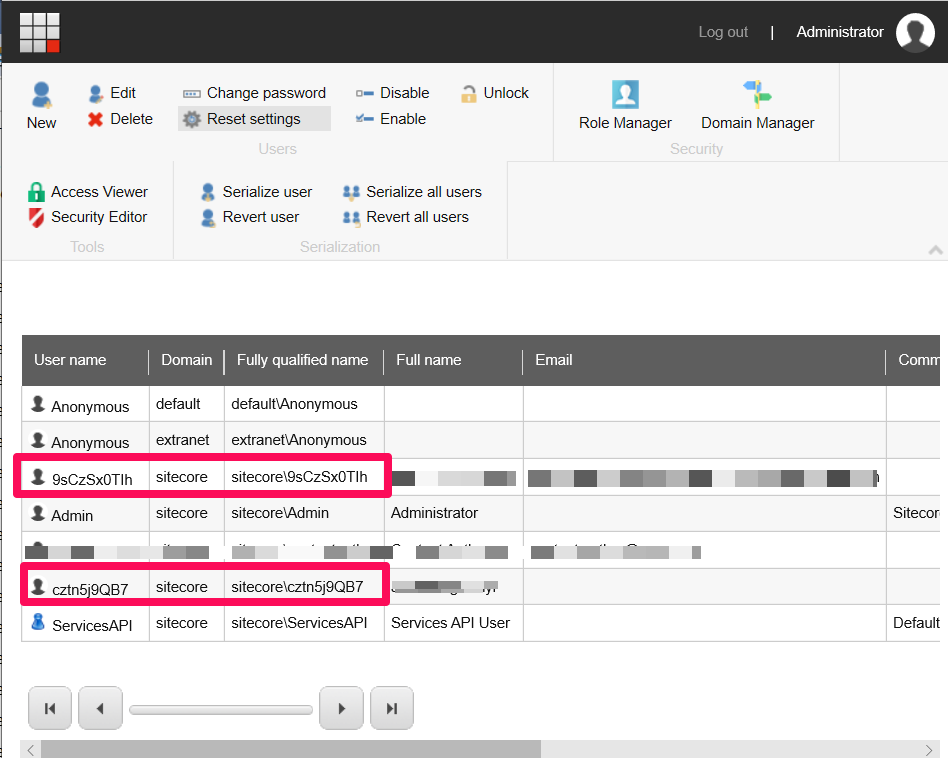
Task: Jump to last page of users
Action: coord(391,708)
